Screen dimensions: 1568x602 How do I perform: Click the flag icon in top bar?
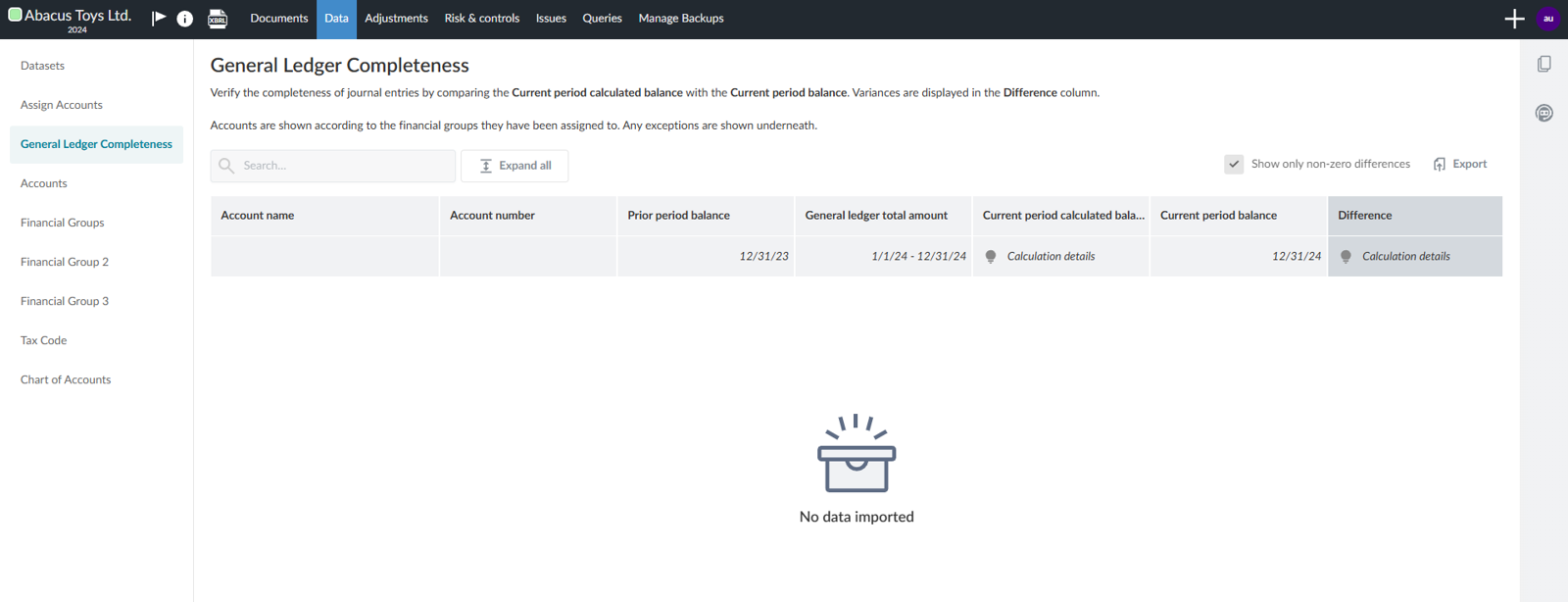pos(159,19)
